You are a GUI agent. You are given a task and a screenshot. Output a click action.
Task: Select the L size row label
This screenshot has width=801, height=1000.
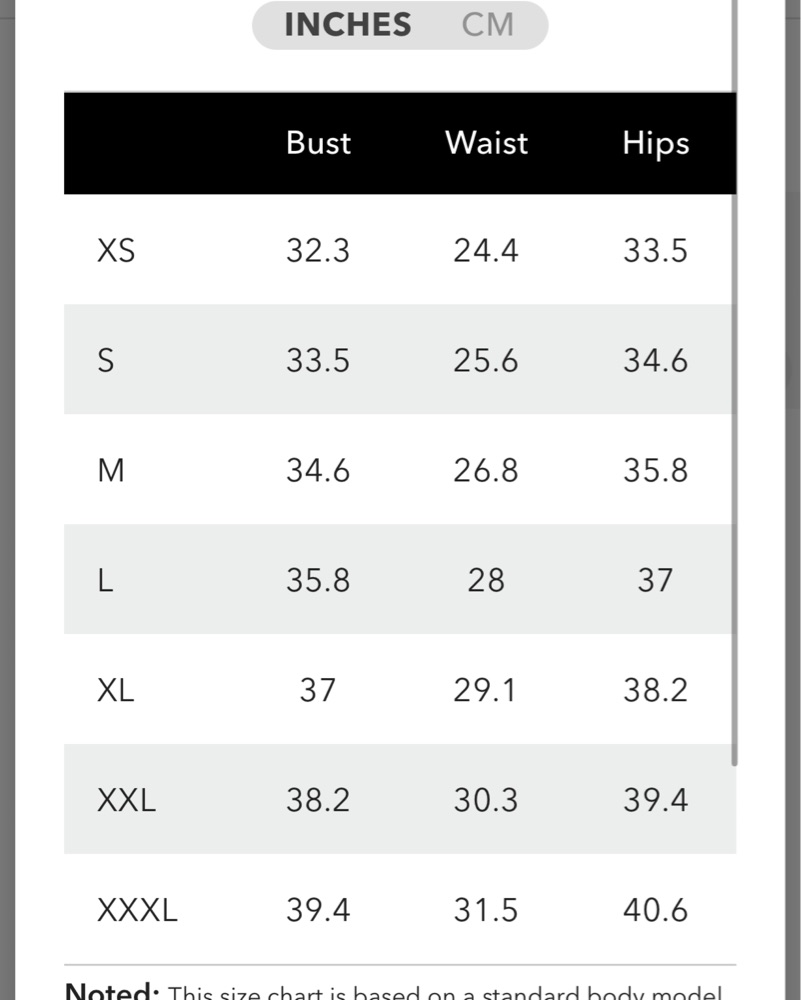click(x=105, y=580)
